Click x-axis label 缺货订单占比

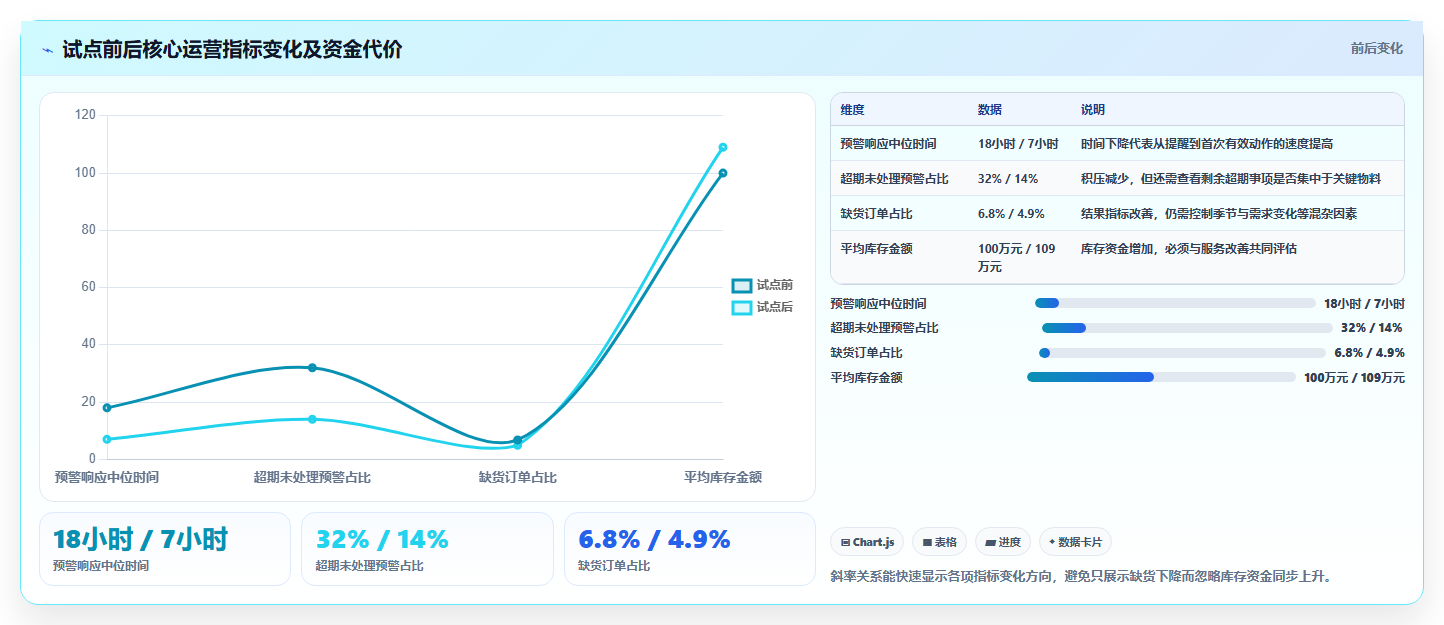pyautogui.click(x=518, y=478)
